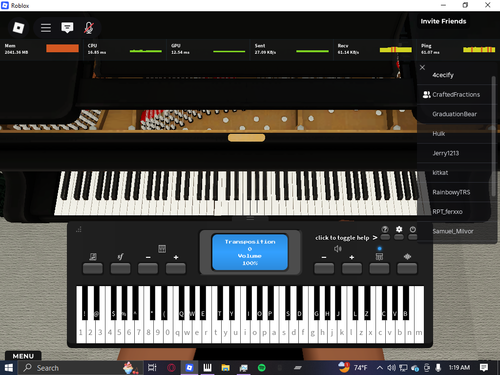The image size is (500, 375).
Task: Open the Mem performance stat panel
Action: point(41,49)
